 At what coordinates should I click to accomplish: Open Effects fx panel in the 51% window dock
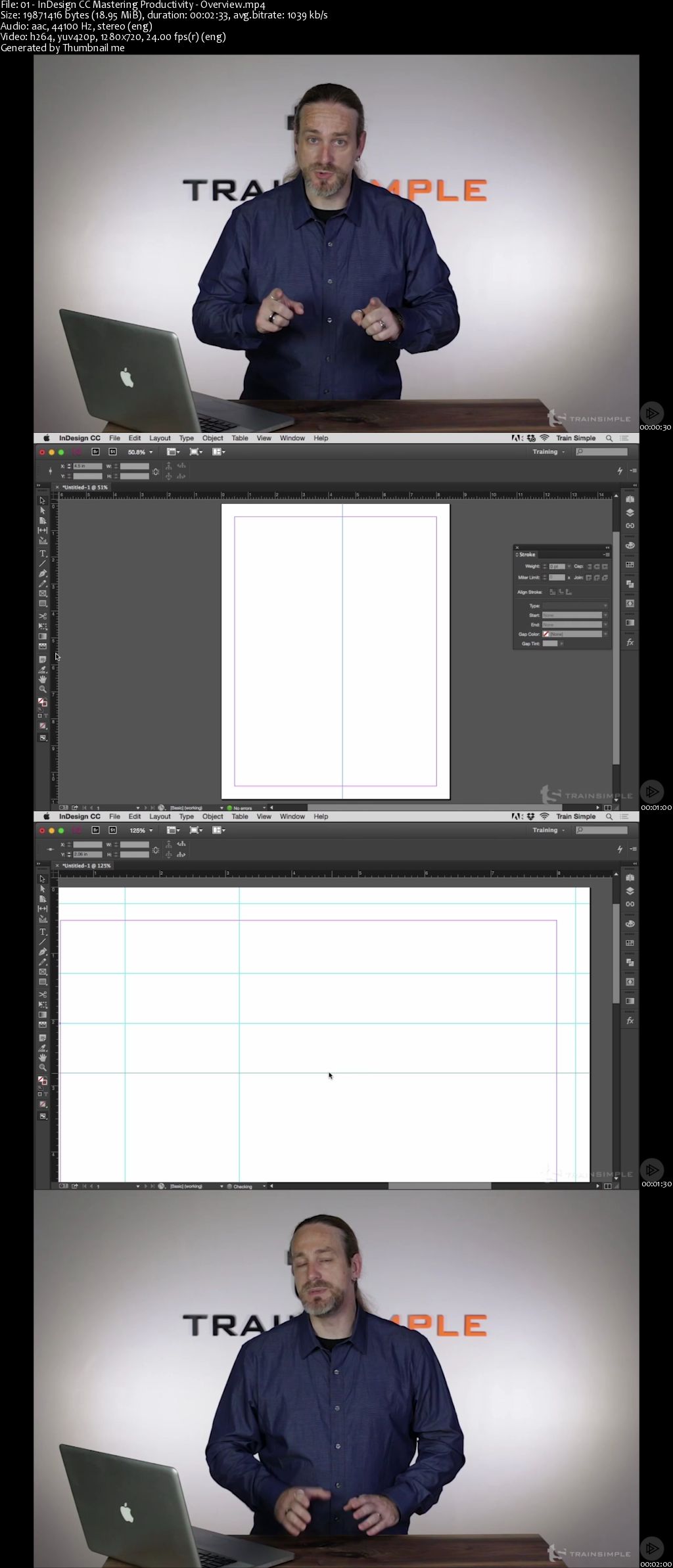pyautogui.click(x=630, y=642)
